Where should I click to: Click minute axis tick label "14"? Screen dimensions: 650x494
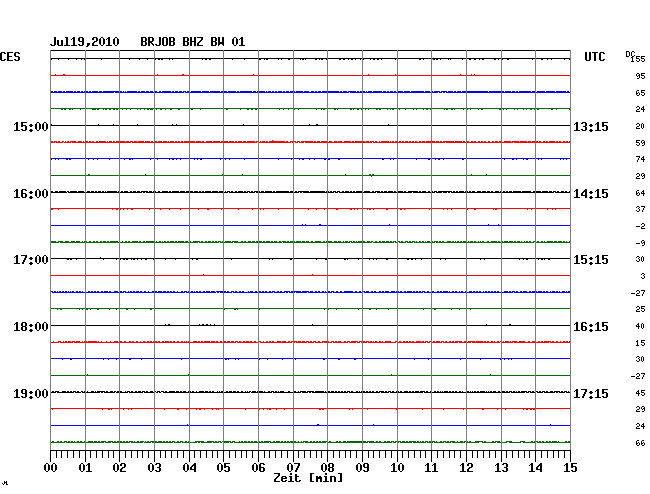535,467
